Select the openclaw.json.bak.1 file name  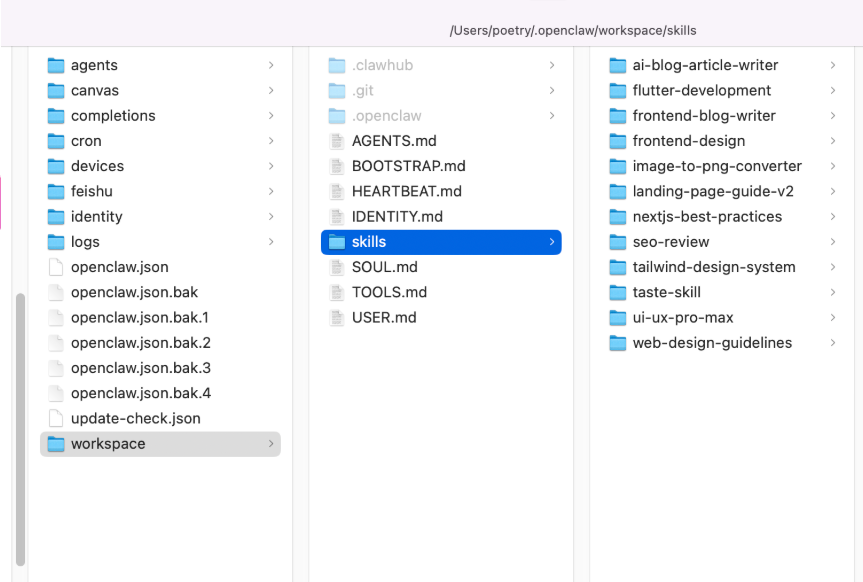140,318
